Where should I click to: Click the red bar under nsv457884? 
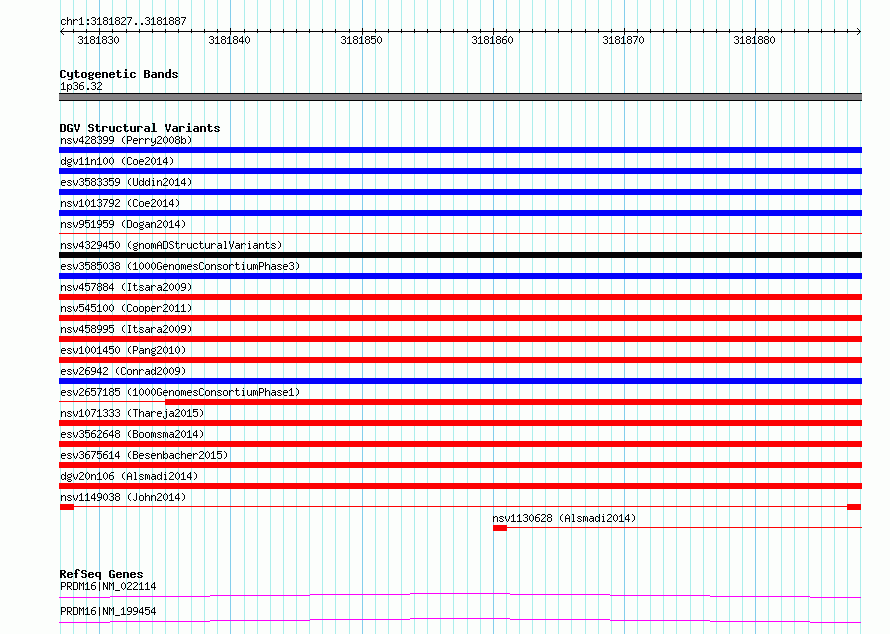460,297
